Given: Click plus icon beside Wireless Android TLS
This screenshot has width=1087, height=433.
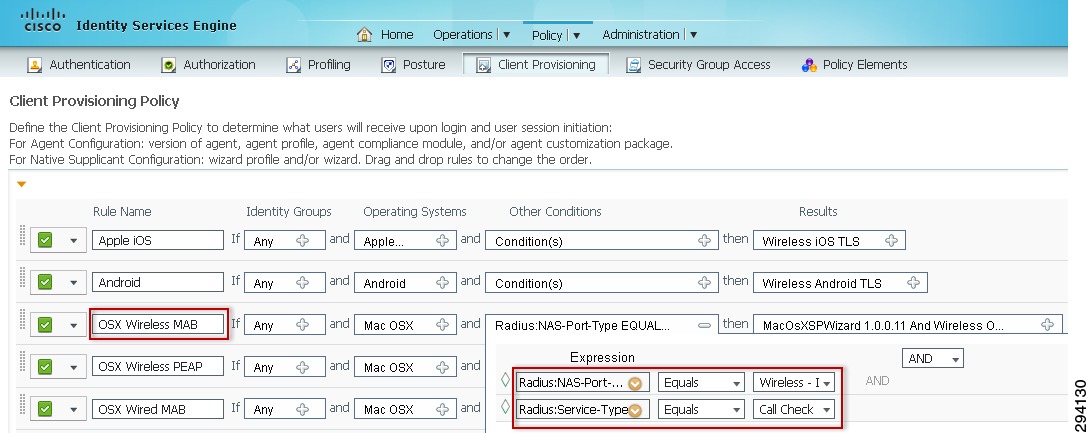Looking at the screenshot, I should [x=914, y=282].
